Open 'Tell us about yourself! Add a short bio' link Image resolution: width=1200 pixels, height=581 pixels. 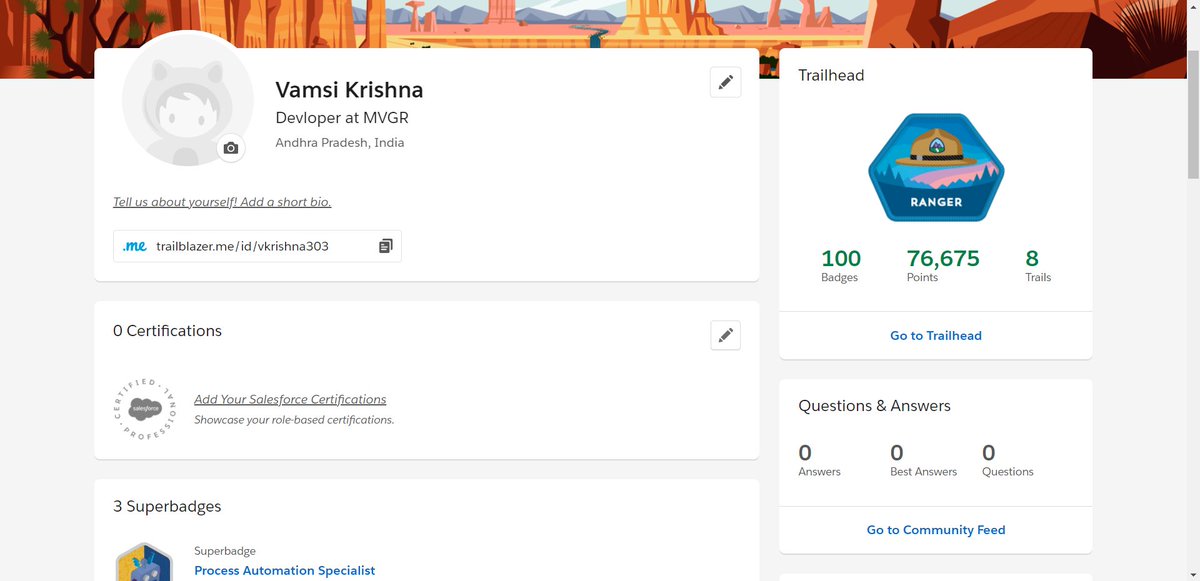click(222, 202)
